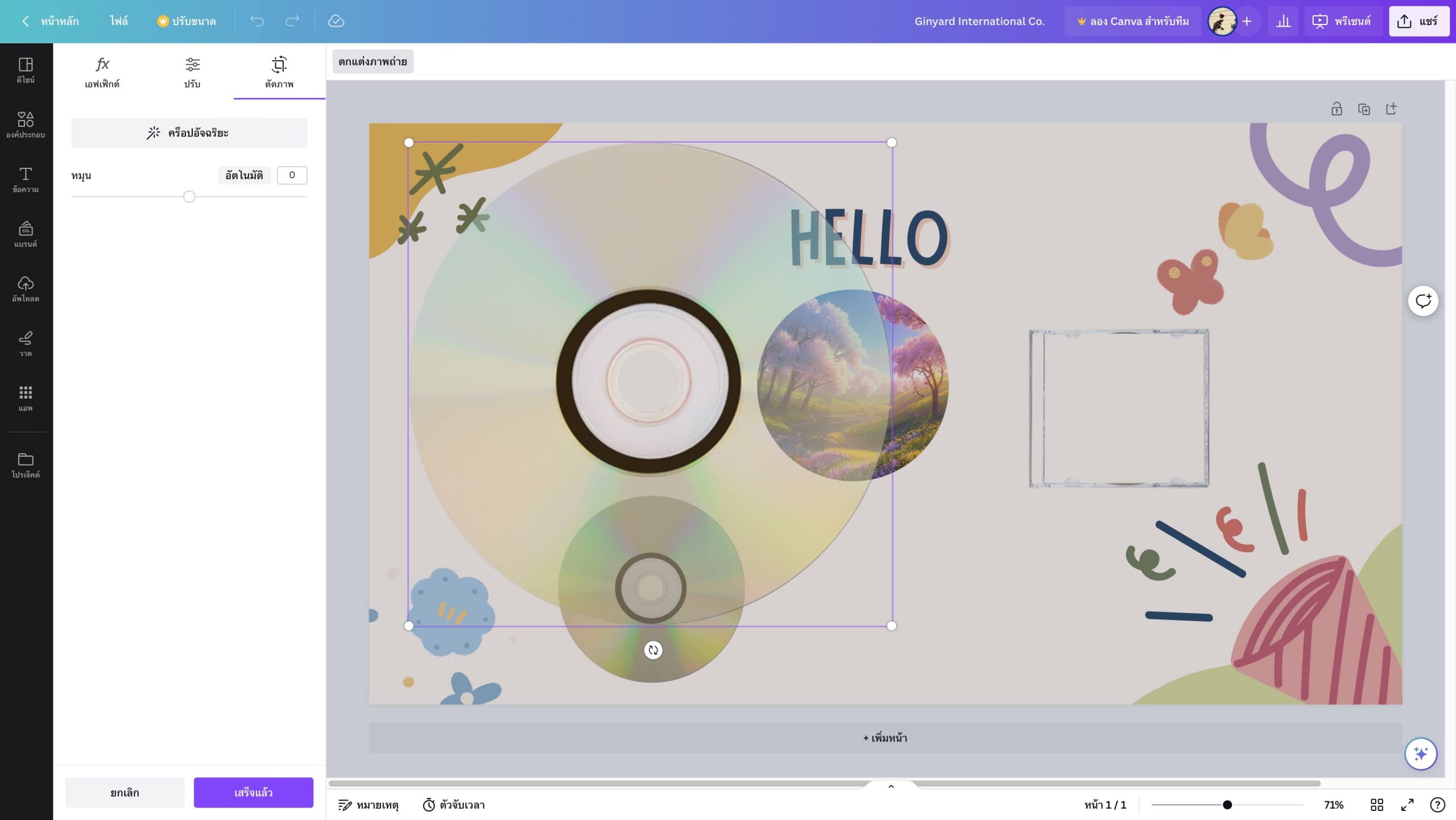Image resolution: width=1456 pixels, height=820 pixels.
Task: Switch to the Effects (เอฟเฟ็กต์) tab
Action: (x=102, y=72)
